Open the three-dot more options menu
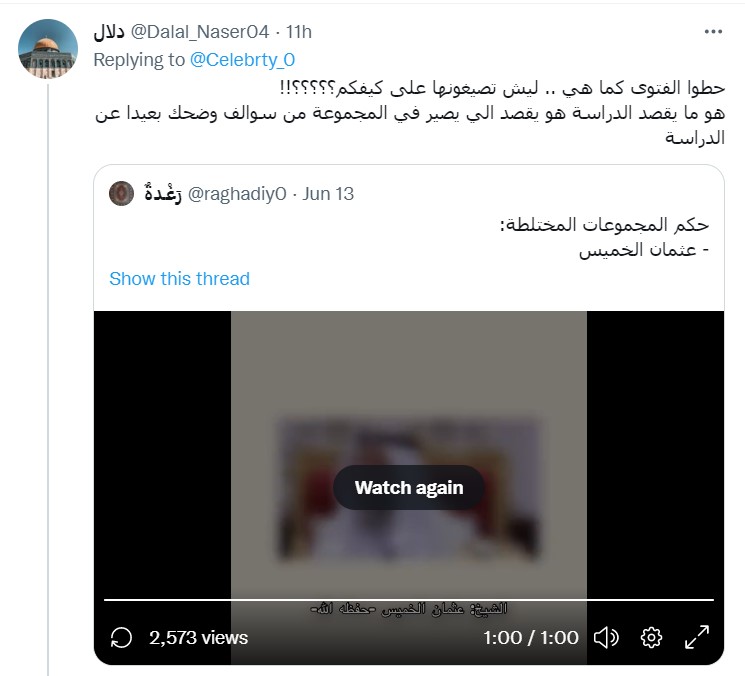The width and height of the screenshot is (745, 676). [713, 32]
